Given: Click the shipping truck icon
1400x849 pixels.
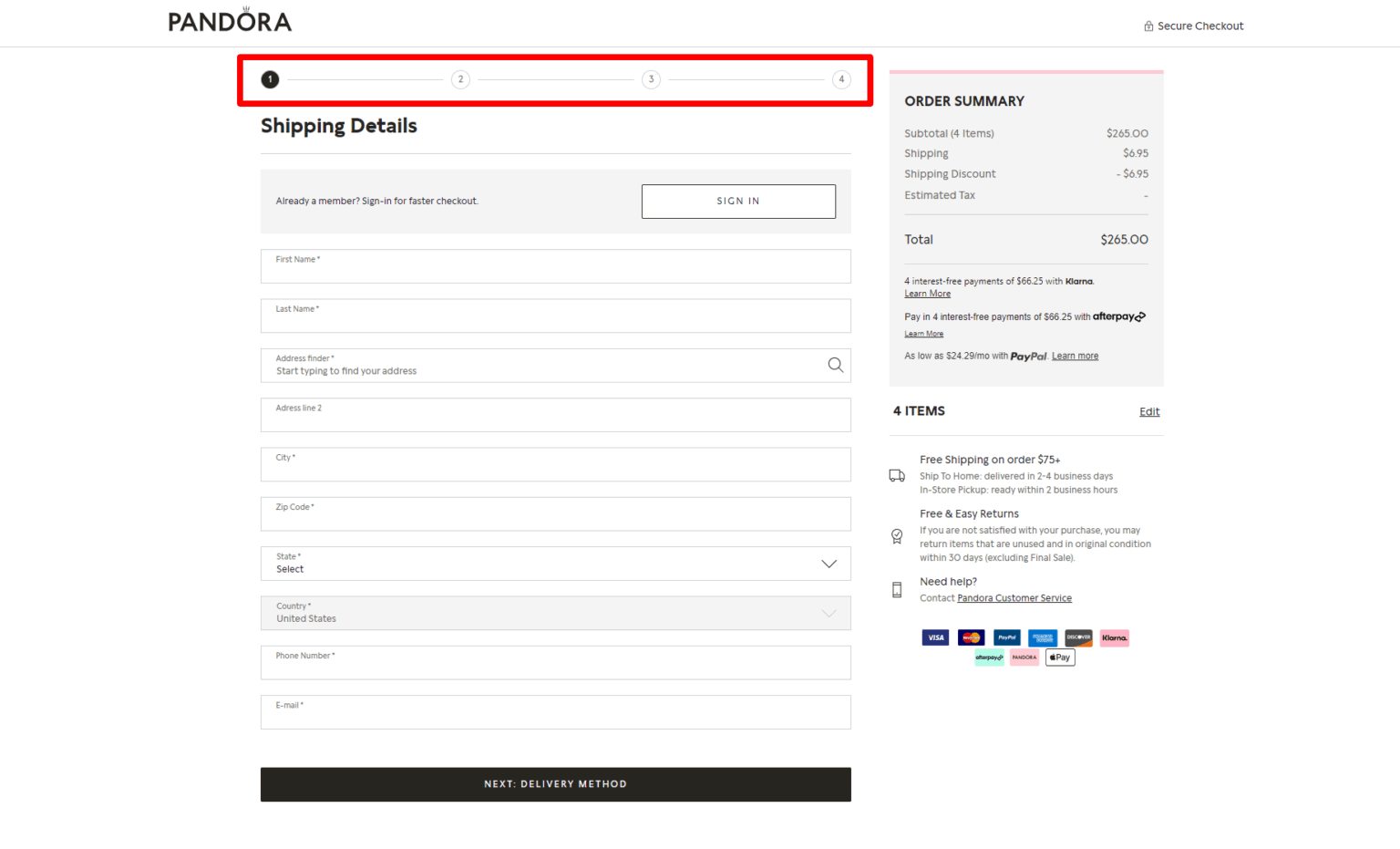Looking at the screenshot, I should [x=896, y=475].
